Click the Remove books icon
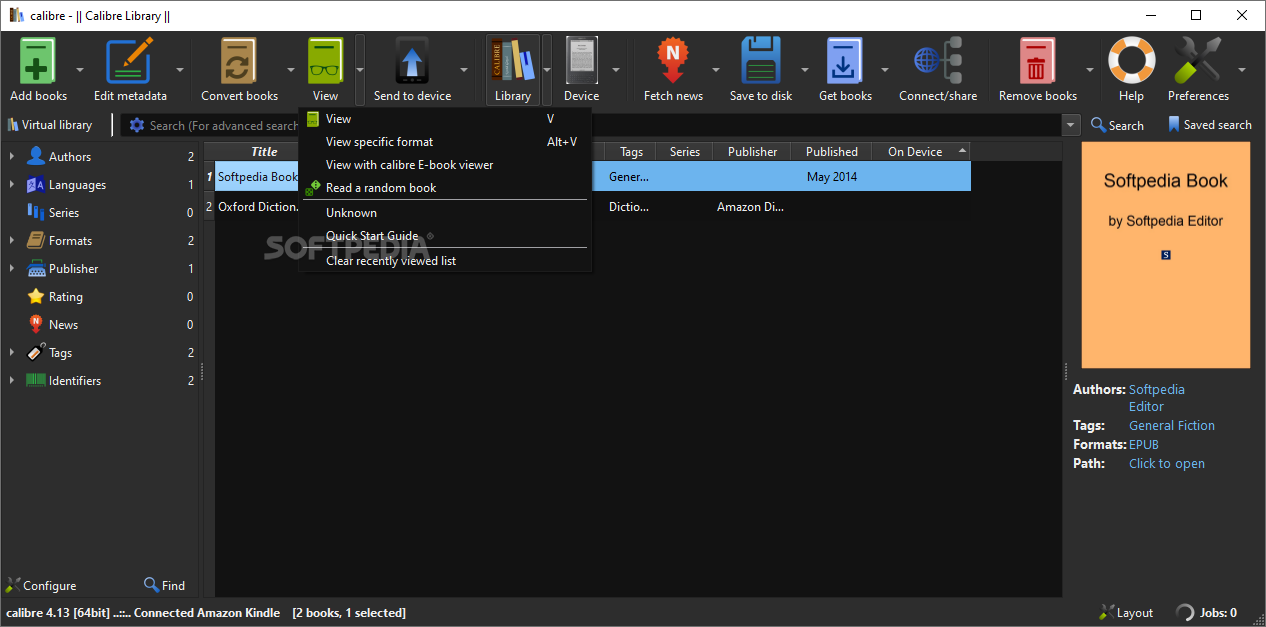Image resolution: width=1266 pixels, height=627 pixels. [x=1037, y=61]
